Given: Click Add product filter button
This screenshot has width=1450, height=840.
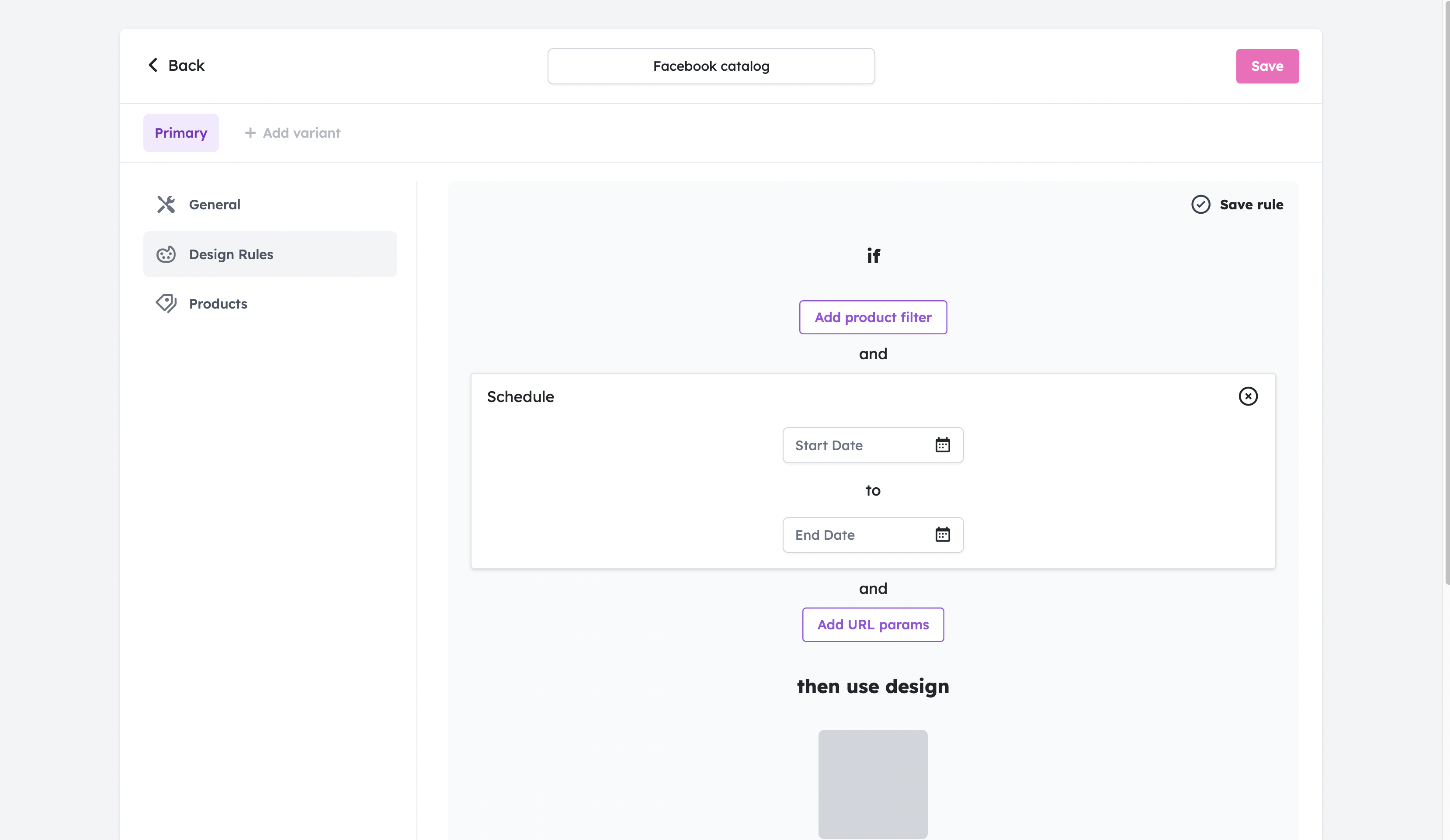Looking at the screenshot, I should tap(873, 317).
